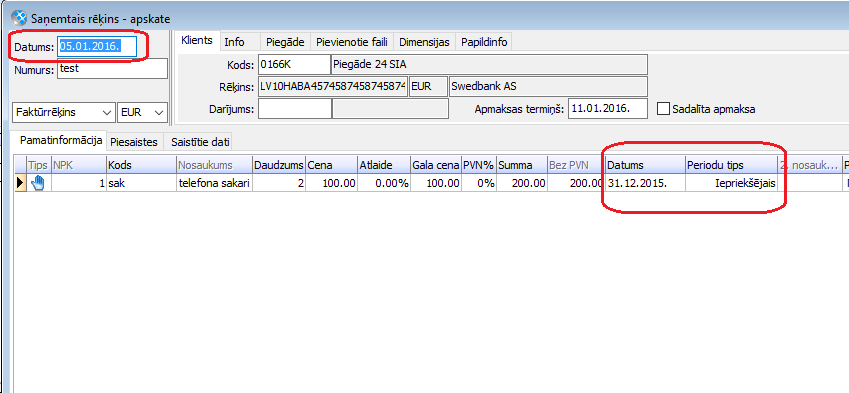Click the quantity cell showing 2

pyautogui.click(x=278, y=184)
